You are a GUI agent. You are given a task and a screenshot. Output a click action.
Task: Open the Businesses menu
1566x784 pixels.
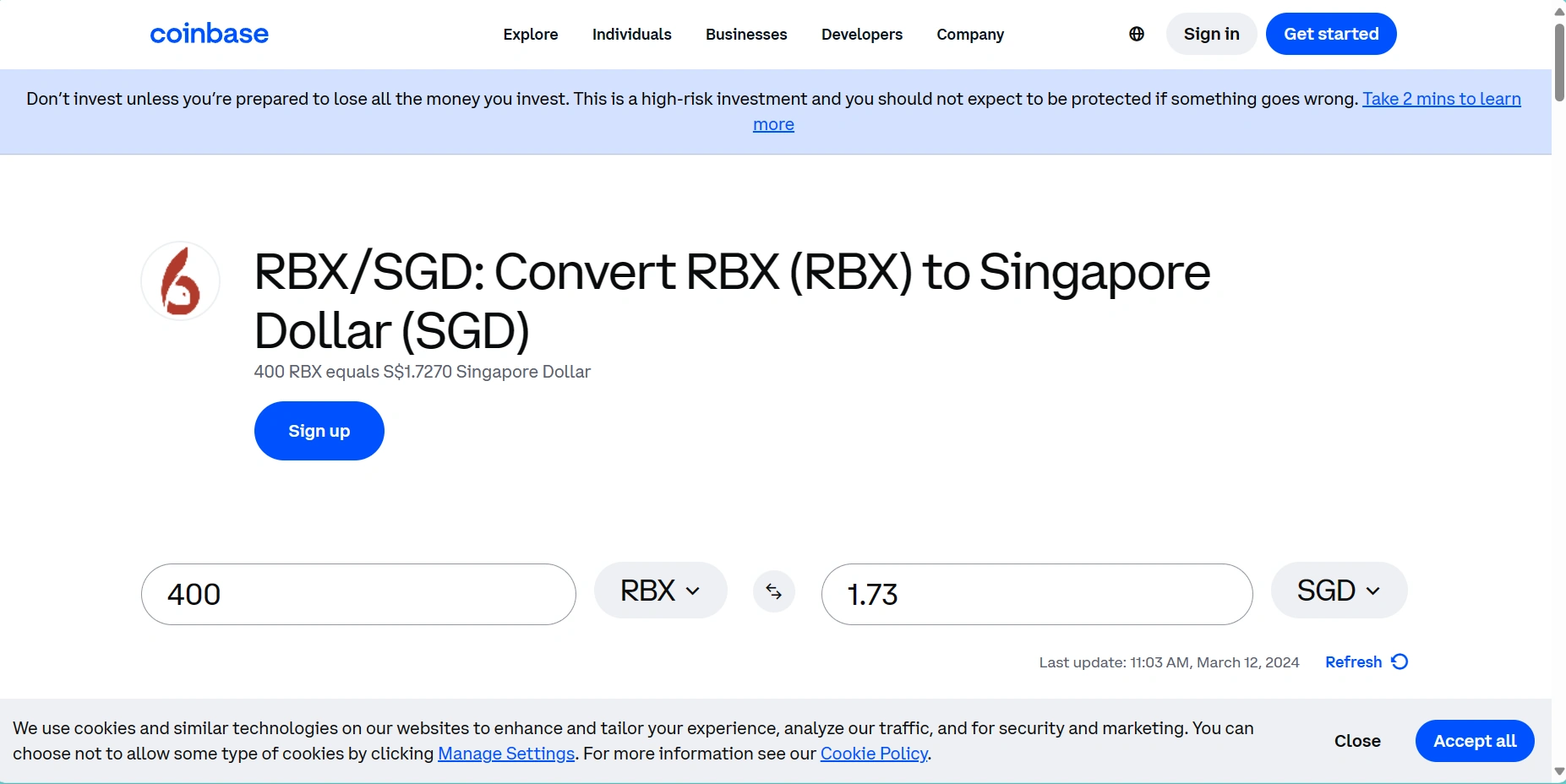tap(745, 34)
